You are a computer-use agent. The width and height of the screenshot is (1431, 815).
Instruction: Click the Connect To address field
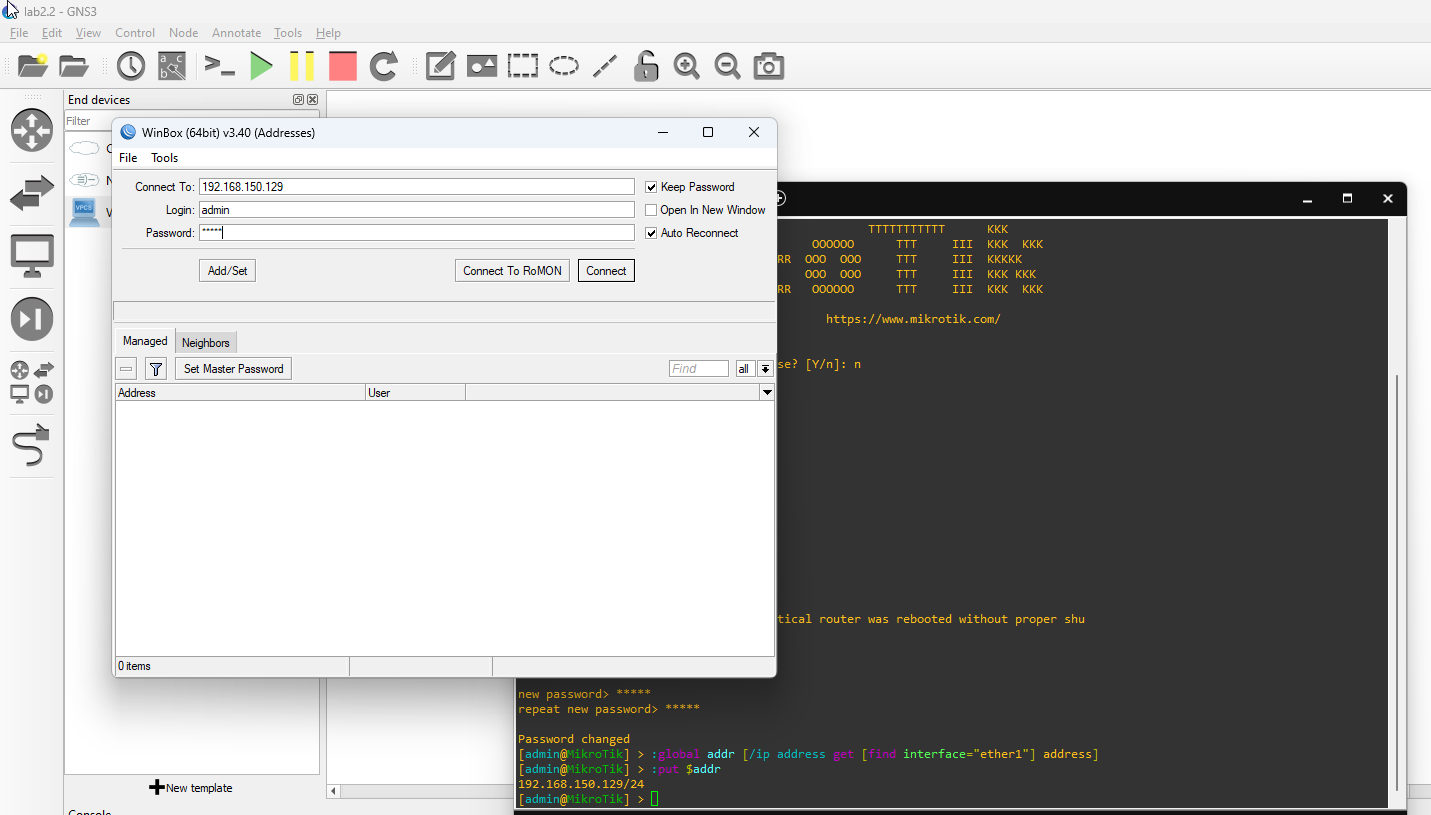coord(416,187)
